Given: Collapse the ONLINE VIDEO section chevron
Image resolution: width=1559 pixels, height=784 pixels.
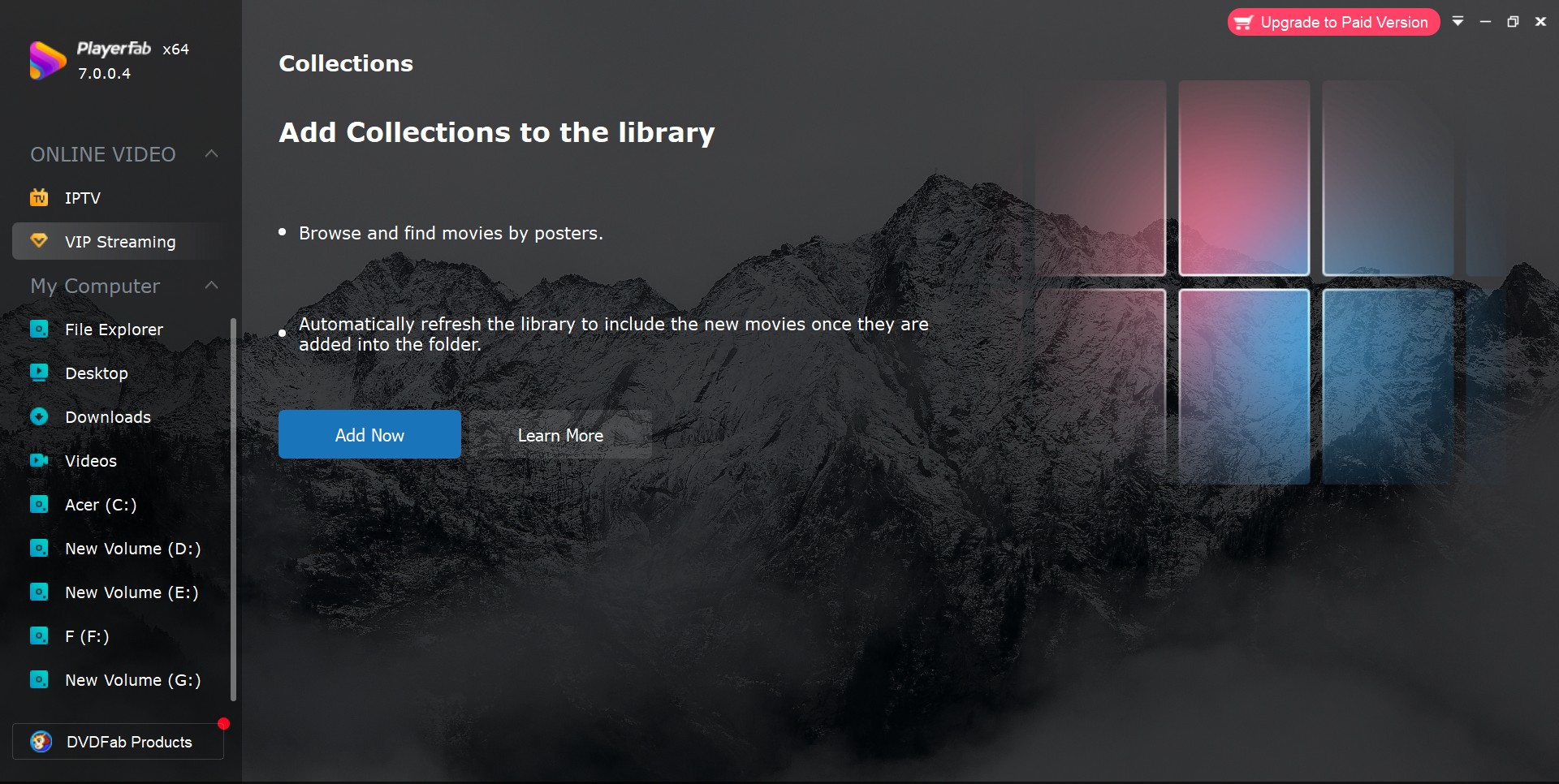Looking at the screenshot, I should click(212, 153).
